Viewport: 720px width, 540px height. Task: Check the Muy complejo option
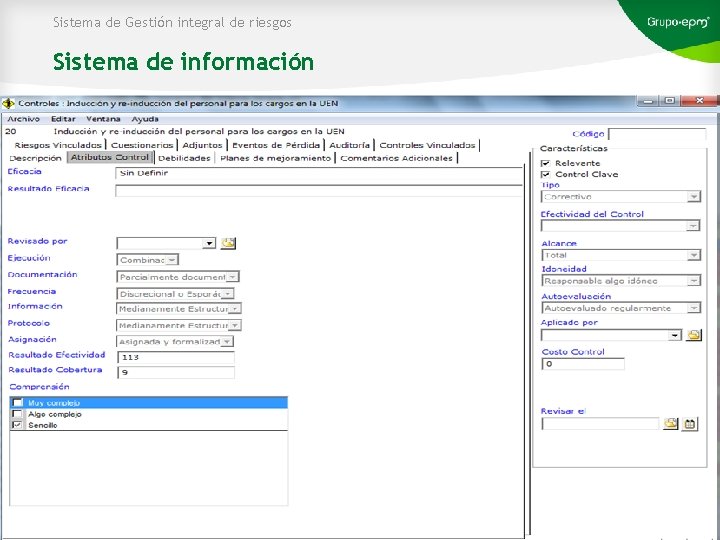point(17,403)
